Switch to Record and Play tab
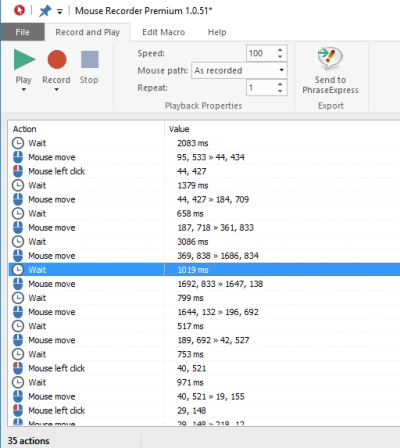Screen dimensions: 400x448 pos(87,32)
